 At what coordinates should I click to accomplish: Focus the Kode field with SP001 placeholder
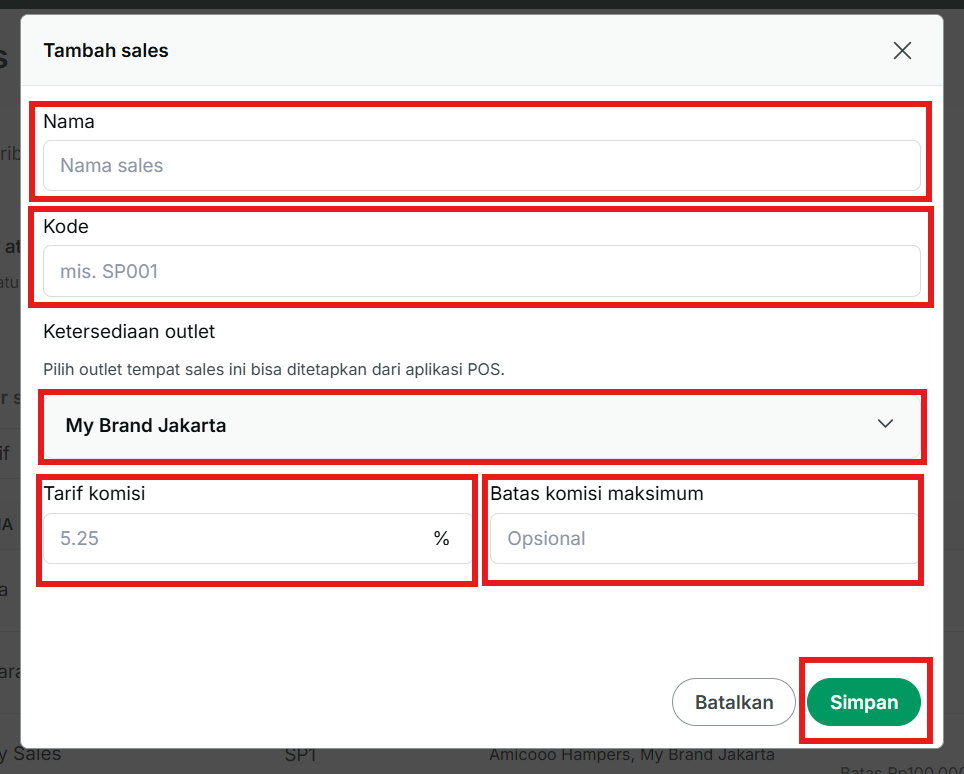tap(481, 271)
